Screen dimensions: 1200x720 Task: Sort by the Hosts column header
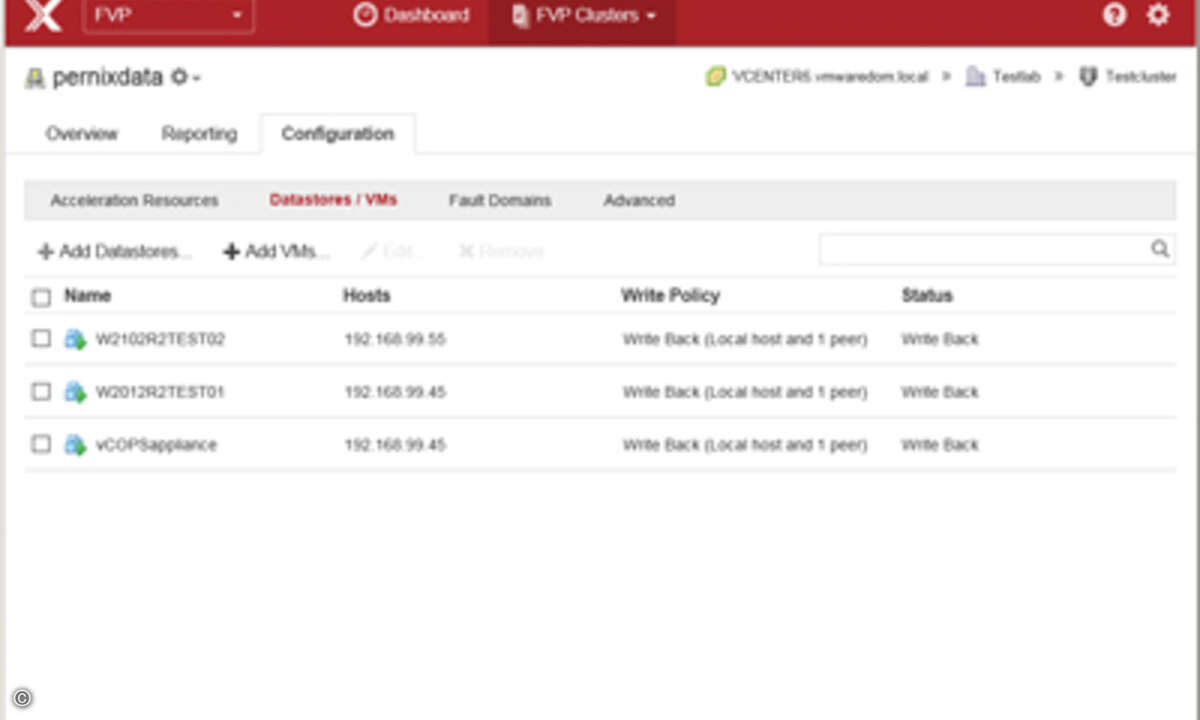[367, 296]
